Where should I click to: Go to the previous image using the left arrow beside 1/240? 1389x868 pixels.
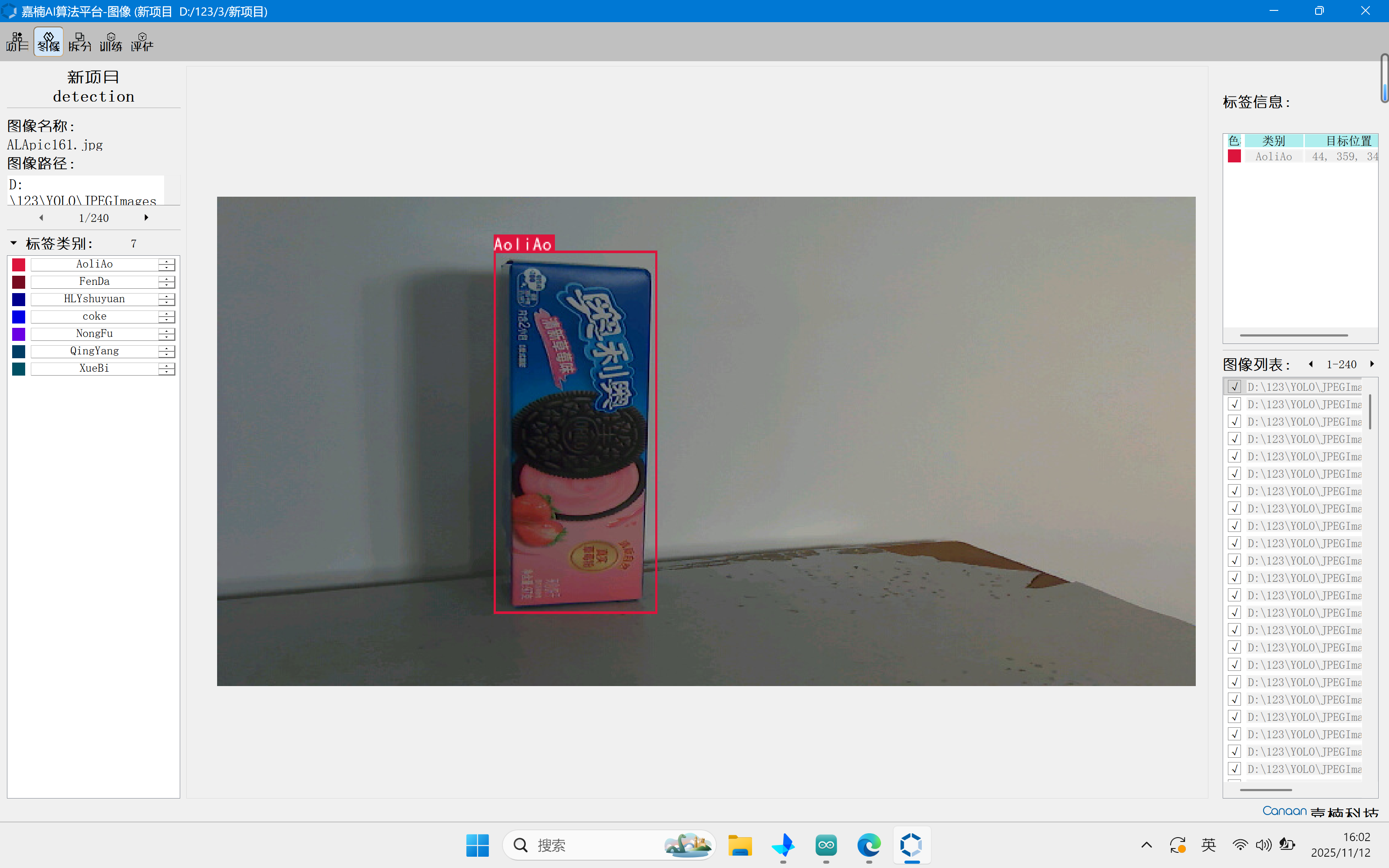tap(41, 218)
